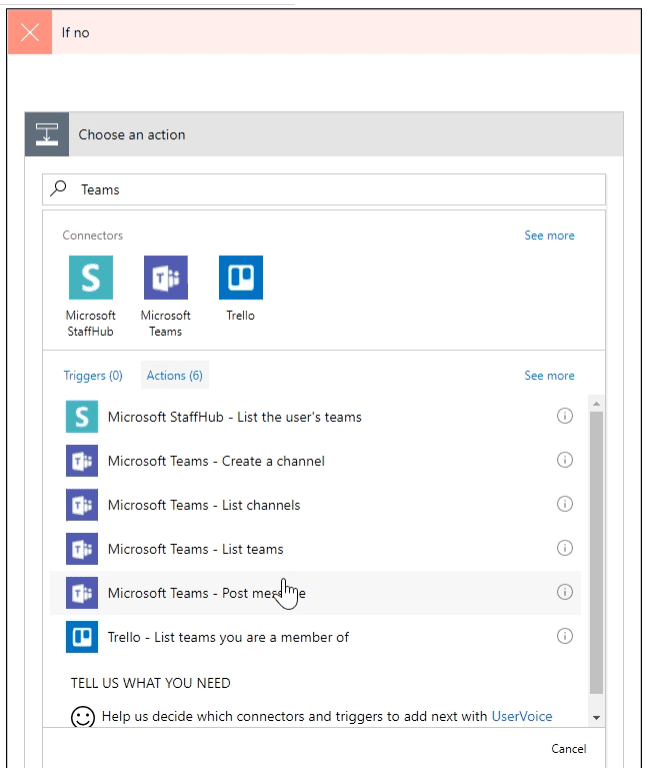Select the Microsoft Teams connector icon
Screen dimensions: 652x768
pyautogui.click(x=165, y=278)
